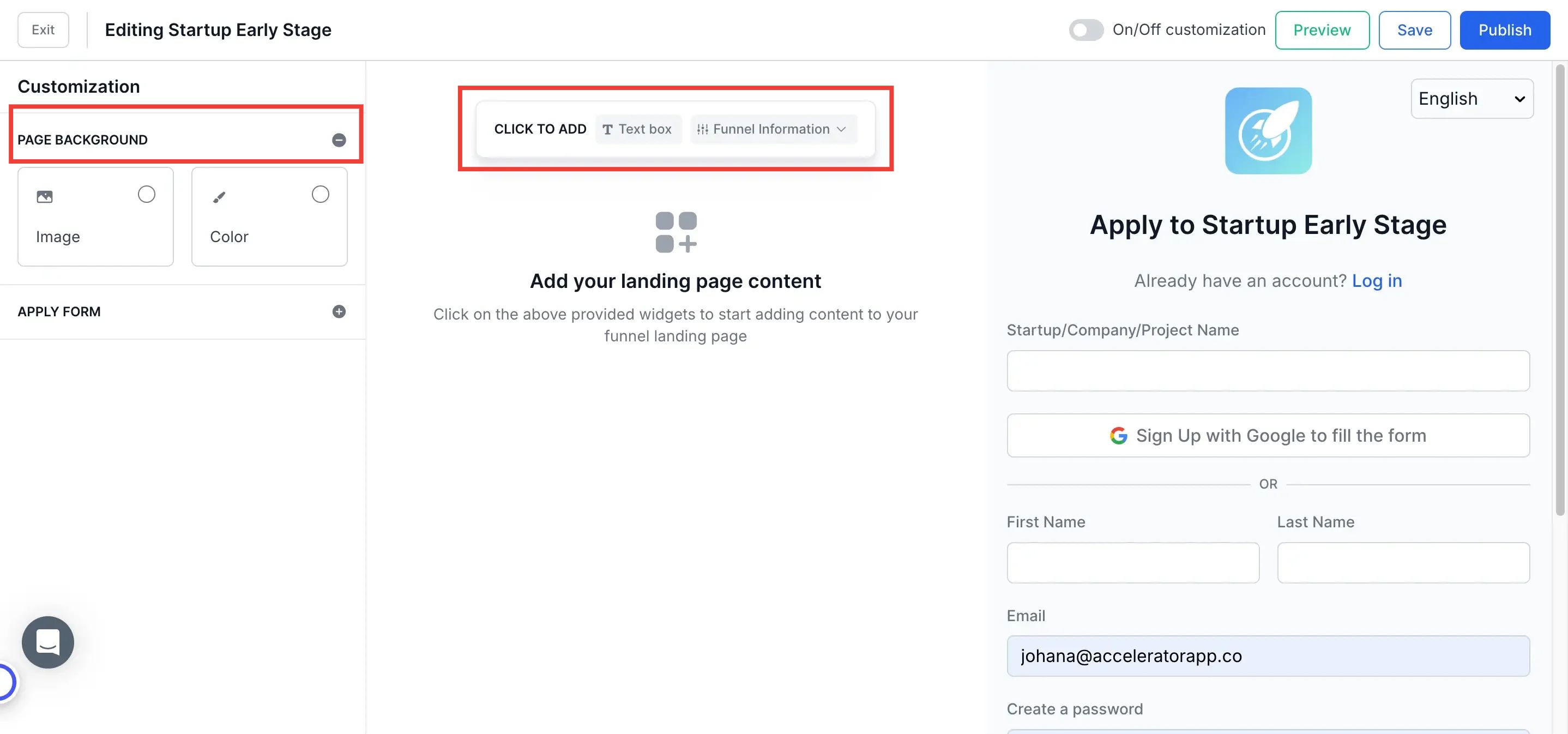Toggle On/Off customization switch
The width and height of the screenshot is (1568, 734).
pos(1086,30)
